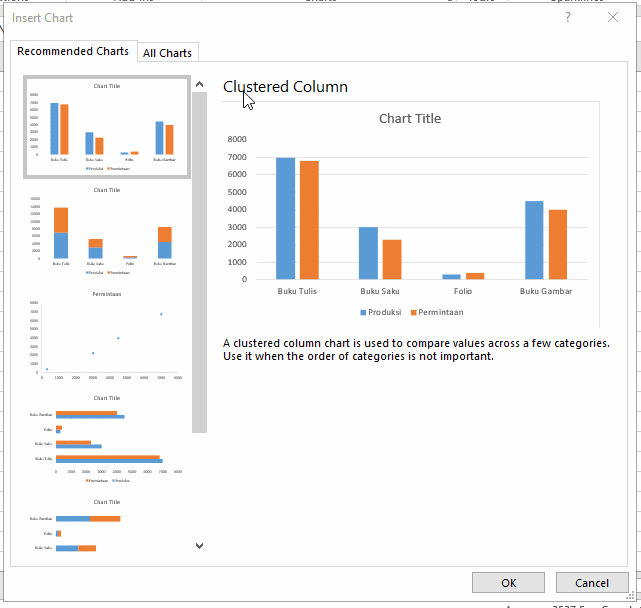This screenshot has height=608, width=641.
Task: Select the Permintaan scatter chart thumbnail
Action: coord(107,335)
